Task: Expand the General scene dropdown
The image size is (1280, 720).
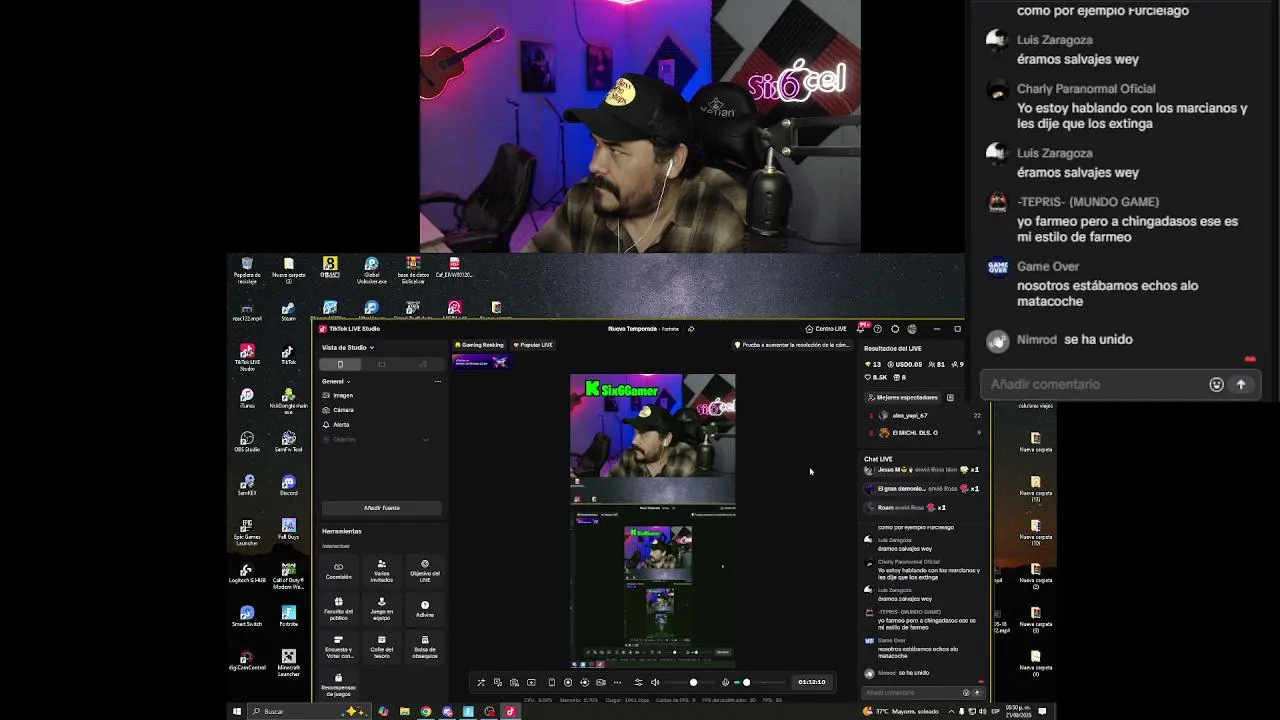Action: [336, 381]
